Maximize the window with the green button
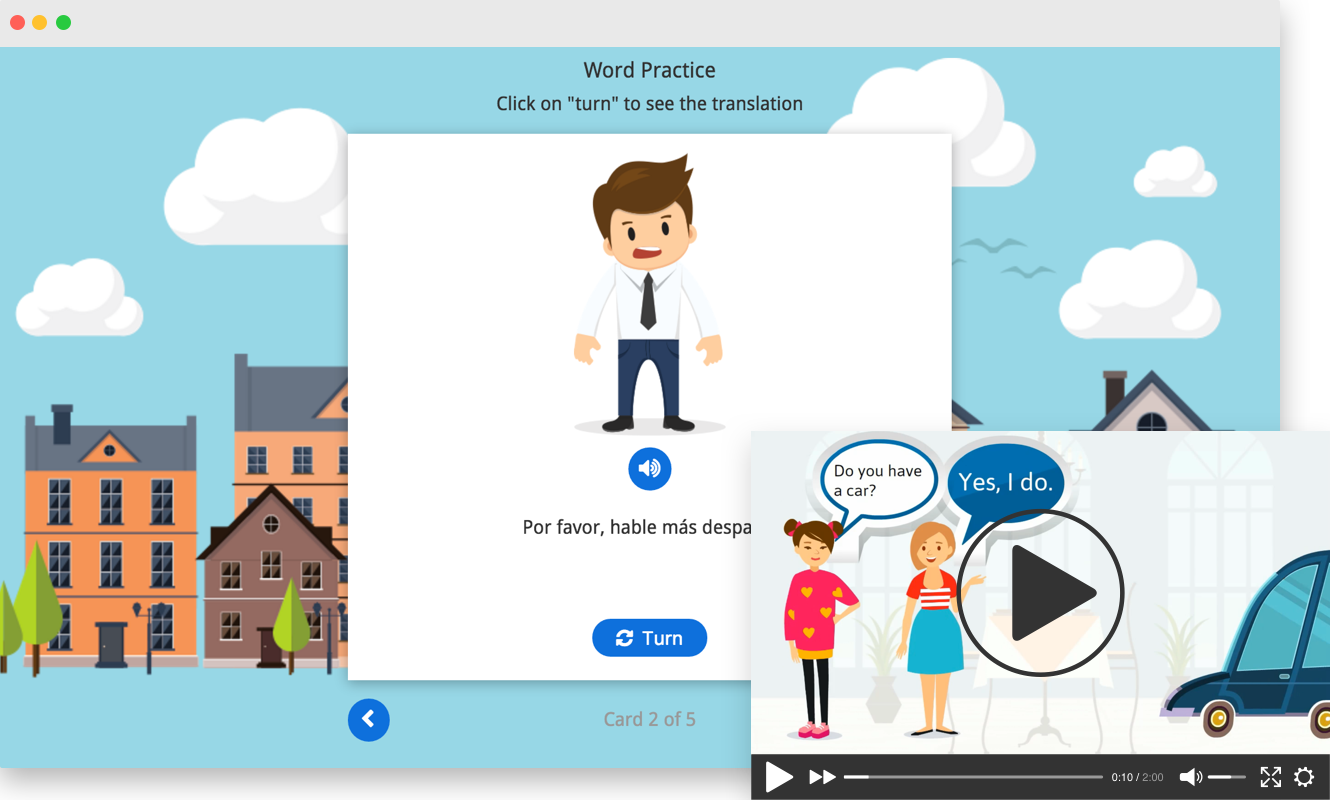This screenshot has width=1330, height=800. tap(63, 22)
